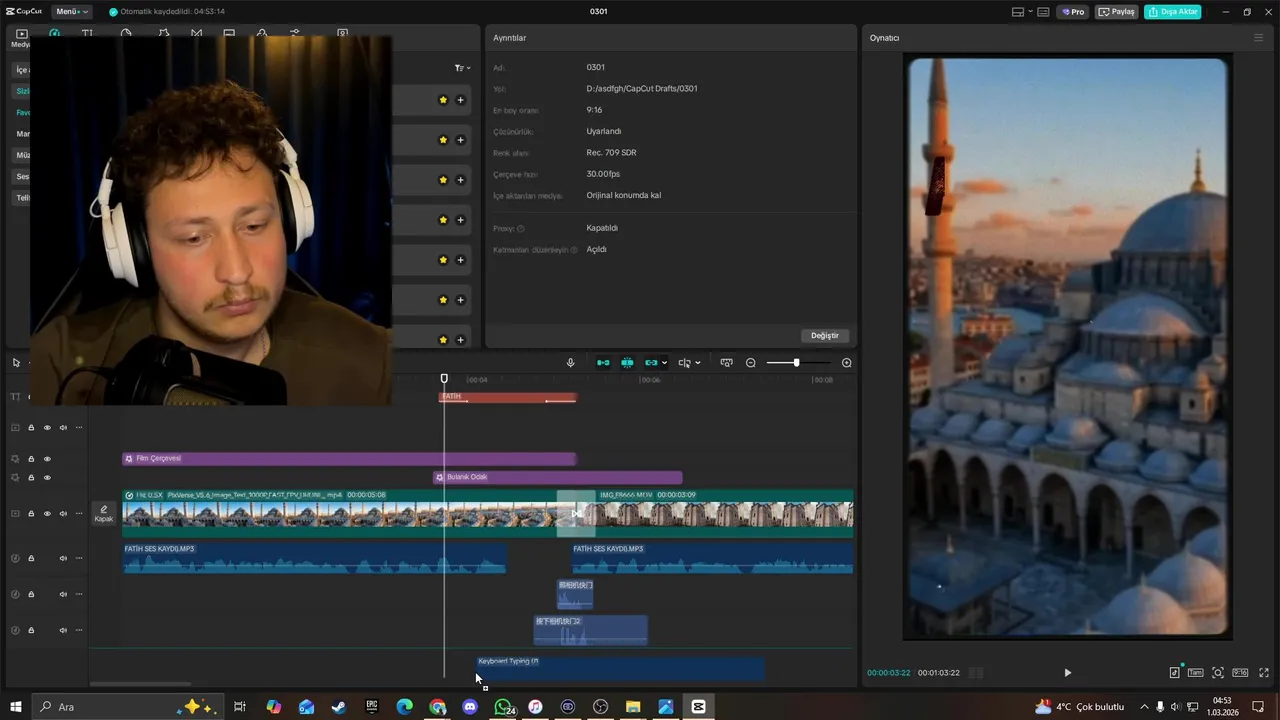Click the Pro membership button

coord(1073,12)
